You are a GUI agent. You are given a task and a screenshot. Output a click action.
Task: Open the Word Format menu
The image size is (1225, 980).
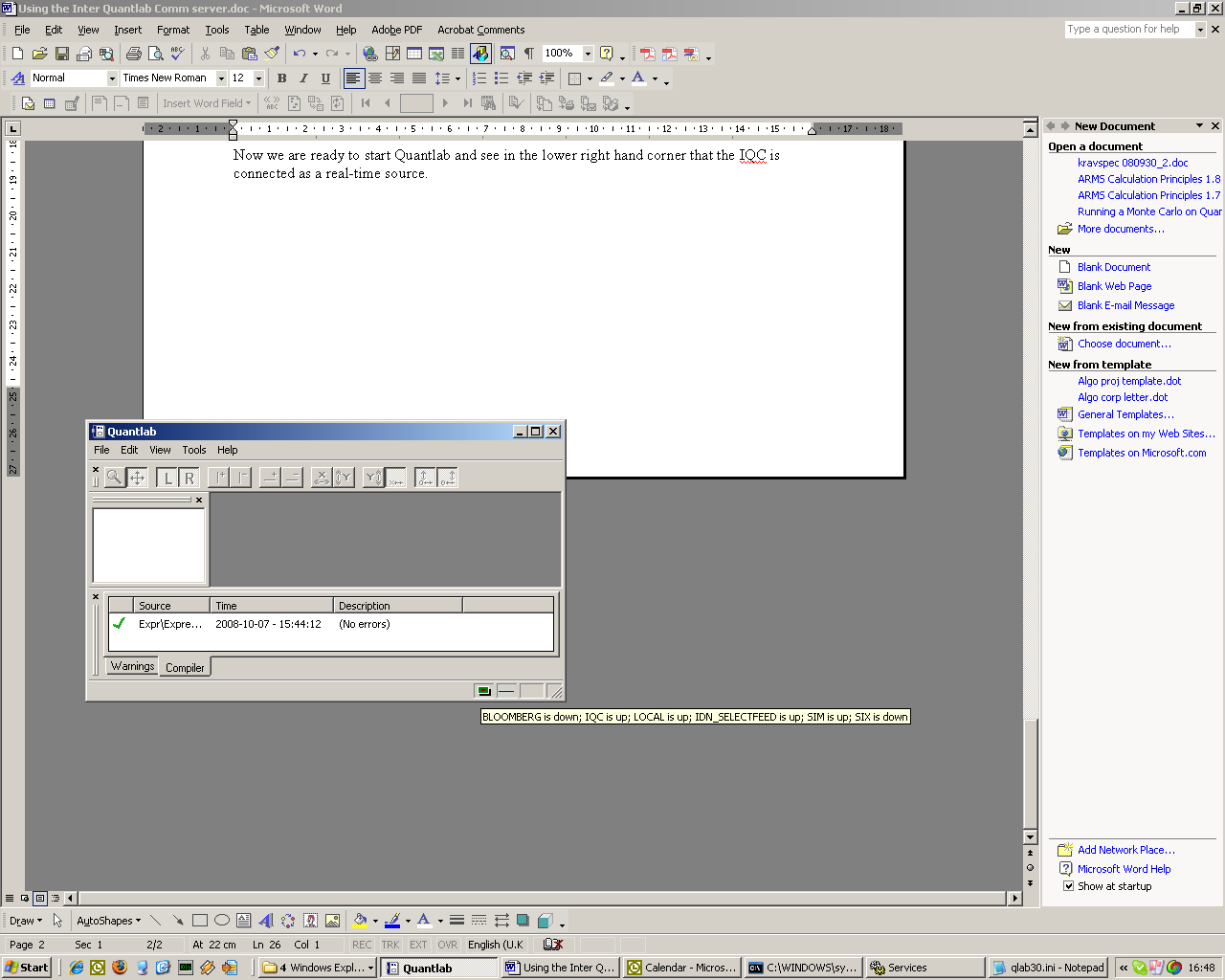tap(173, 30)
